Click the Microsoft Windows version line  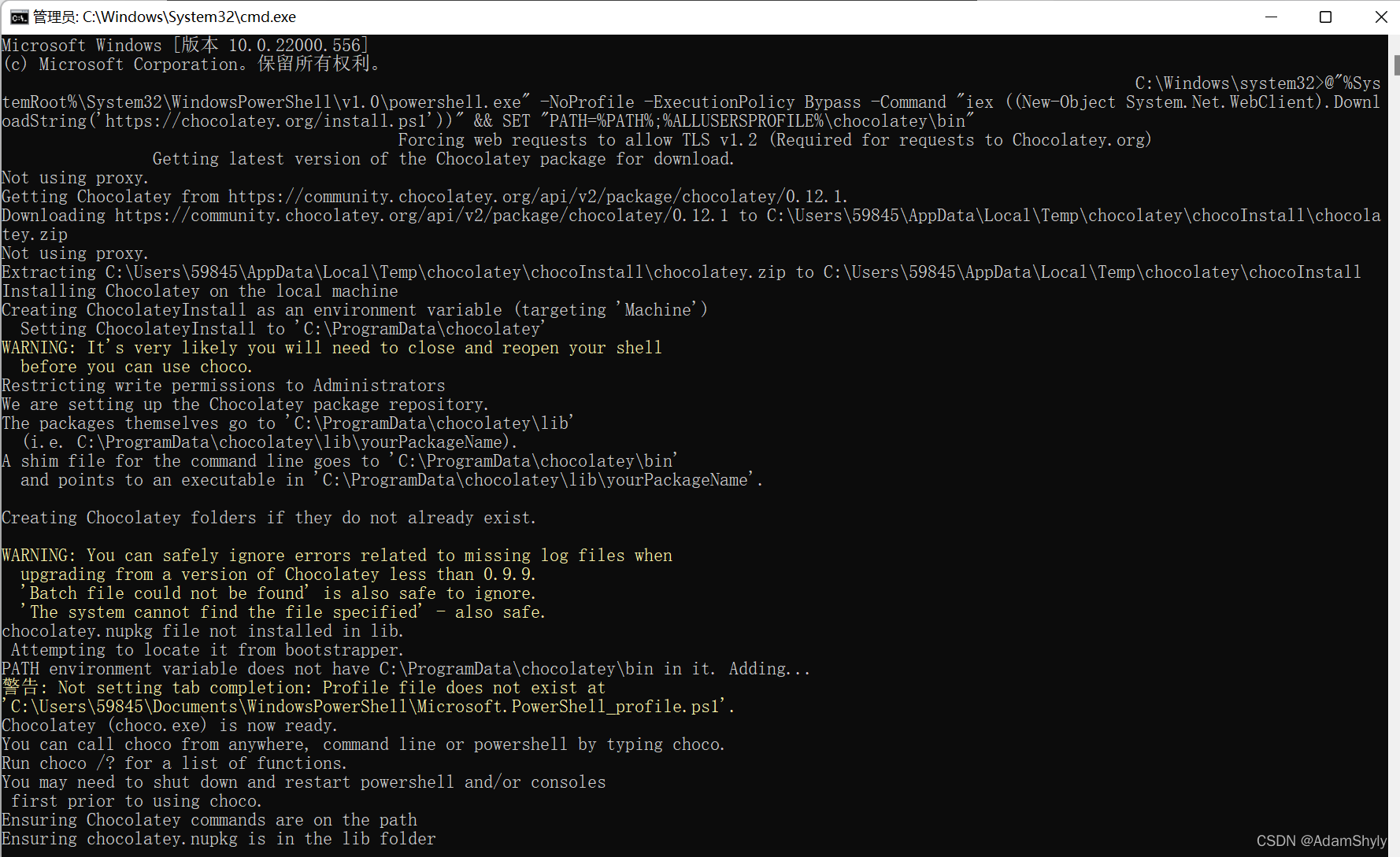click(x=185, y=45)
